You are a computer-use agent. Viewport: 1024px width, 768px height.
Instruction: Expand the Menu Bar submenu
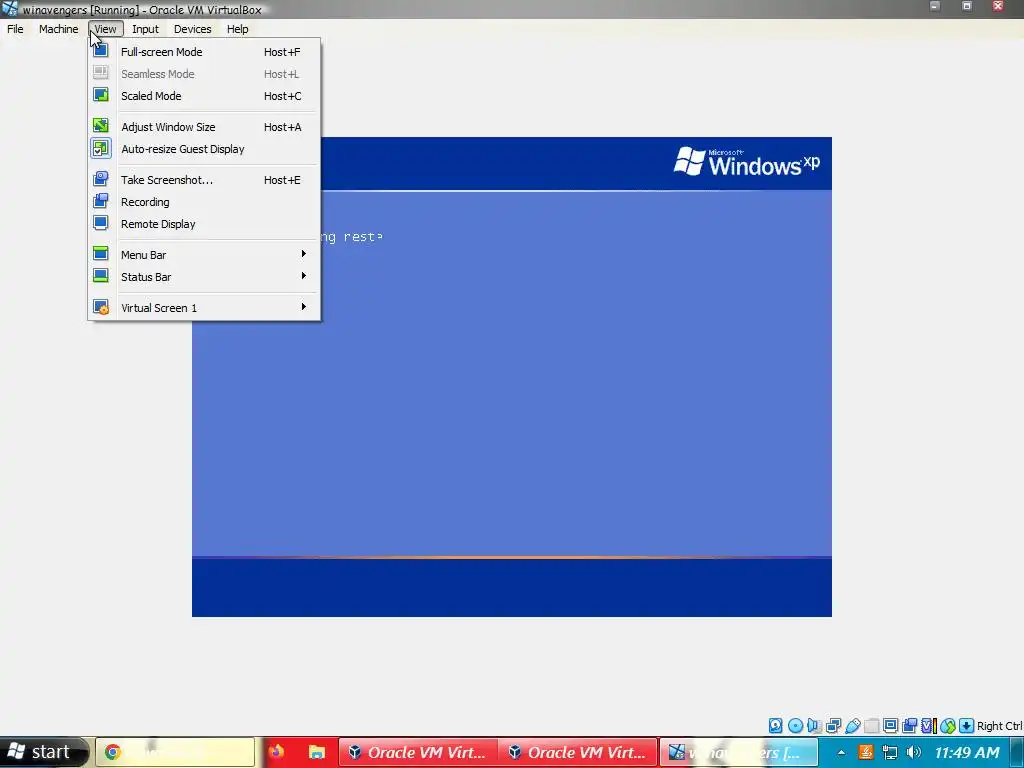(x=204, y=255)
